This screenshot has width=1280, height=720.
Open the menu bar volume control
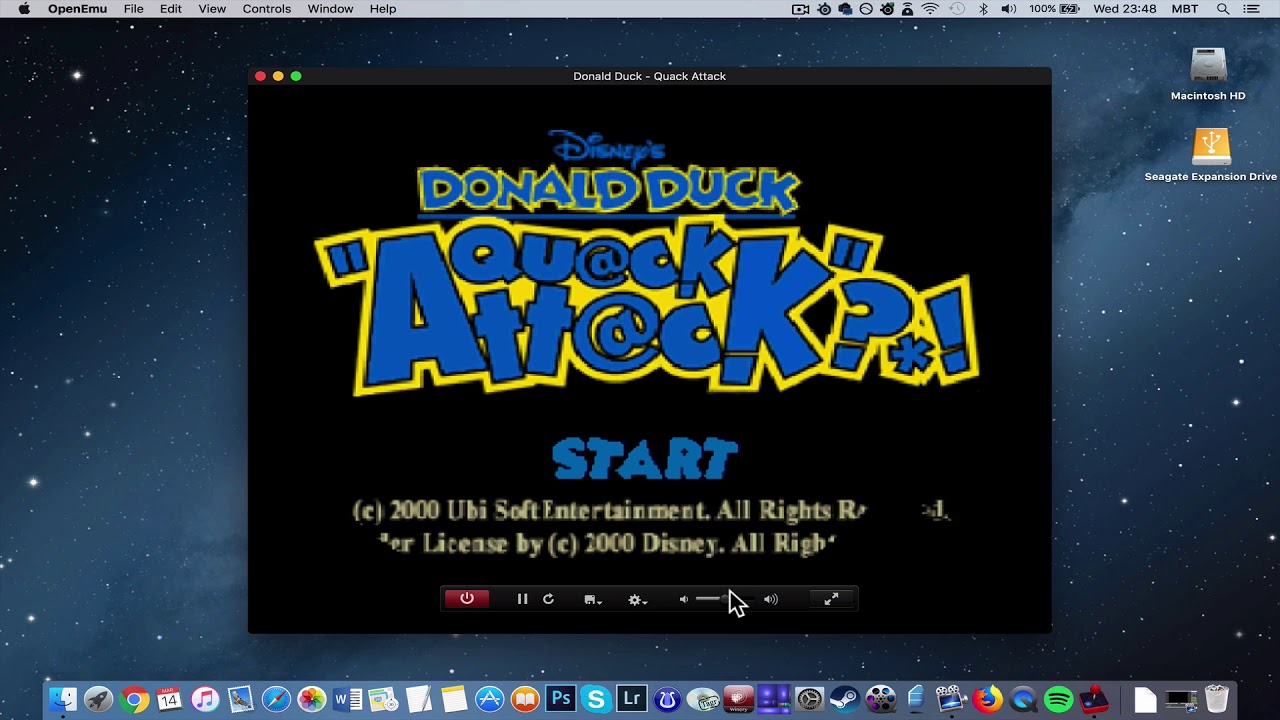point(1008,9)
